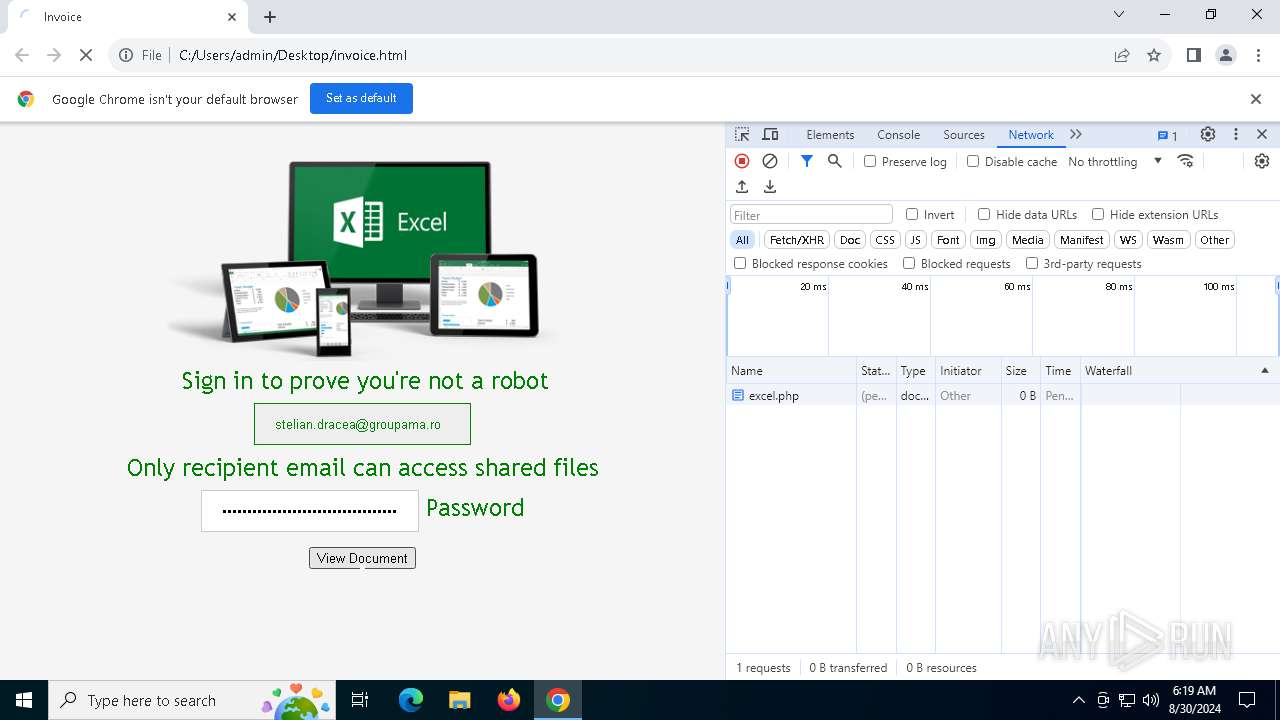
Task: Enable Blocked requests checkbox
Action: (909, 263)
